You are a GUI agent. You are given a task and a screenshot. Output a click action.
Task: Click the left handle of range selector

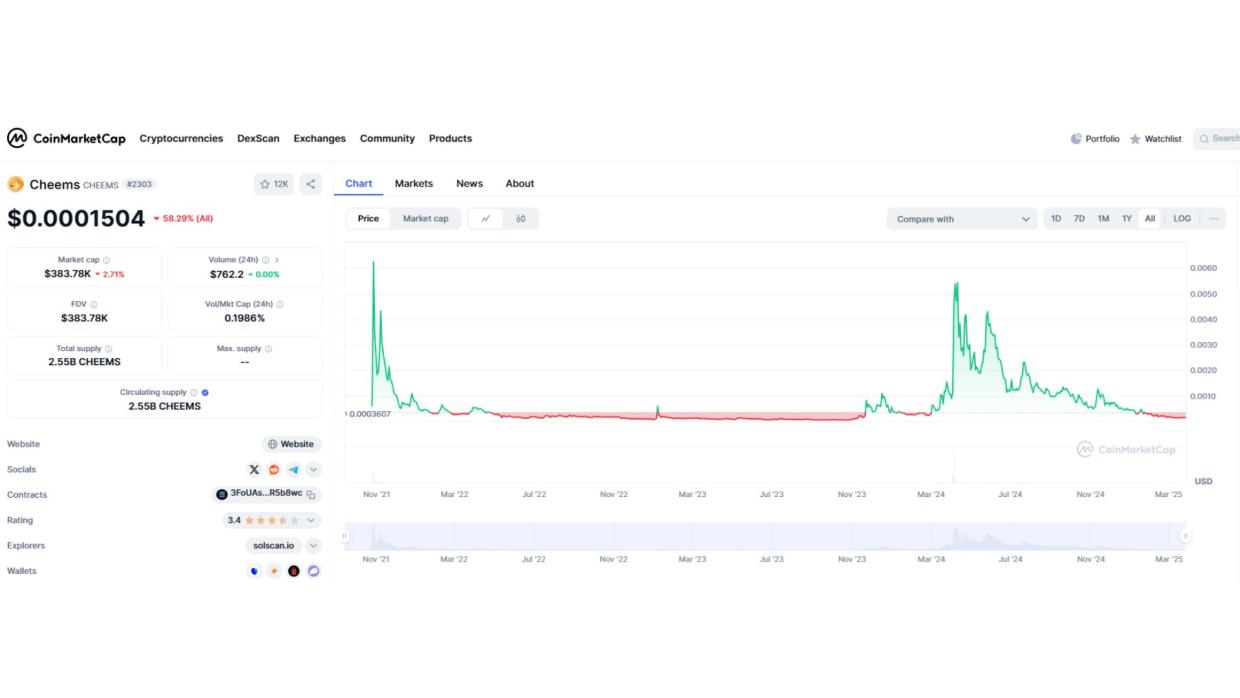[345, 536]
